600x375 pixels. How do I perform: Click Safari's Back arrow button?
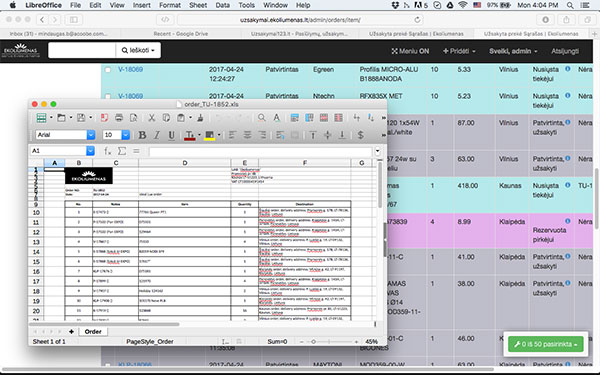click(x=42, y=20)
